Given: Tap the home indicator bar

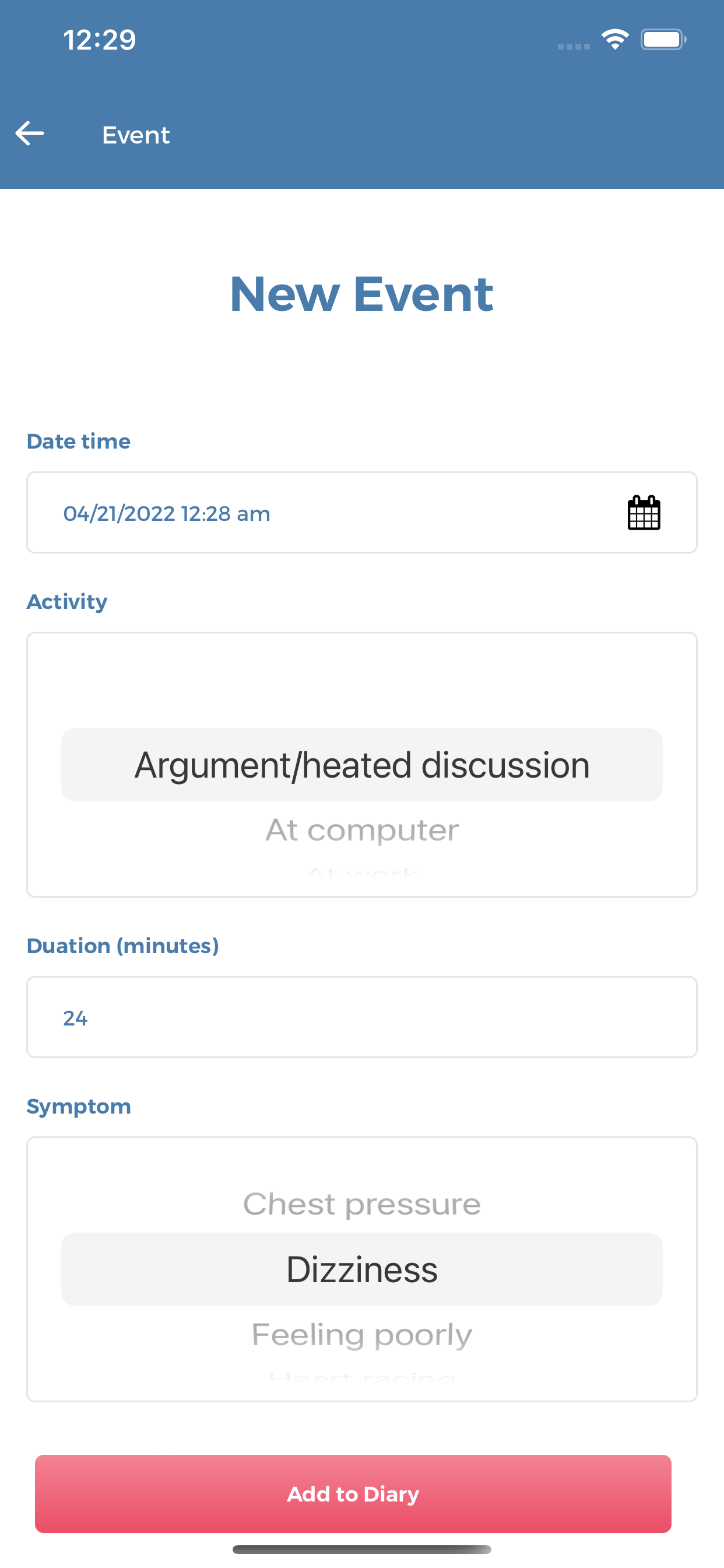Looking at the screenshot, I should [x=362, y=1549].
